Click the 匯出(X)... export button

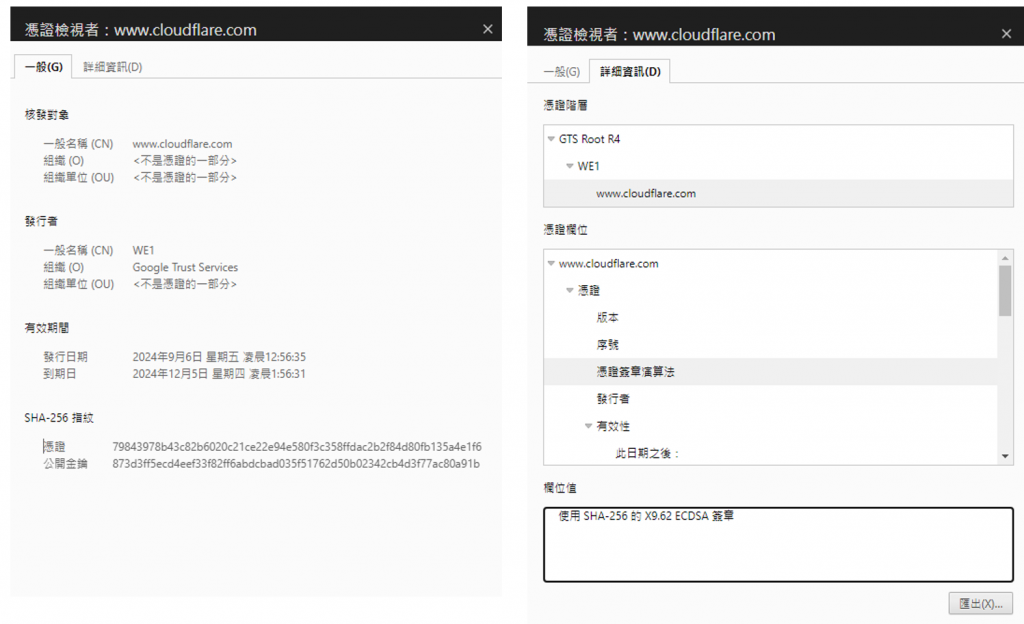tap(980, 604)
